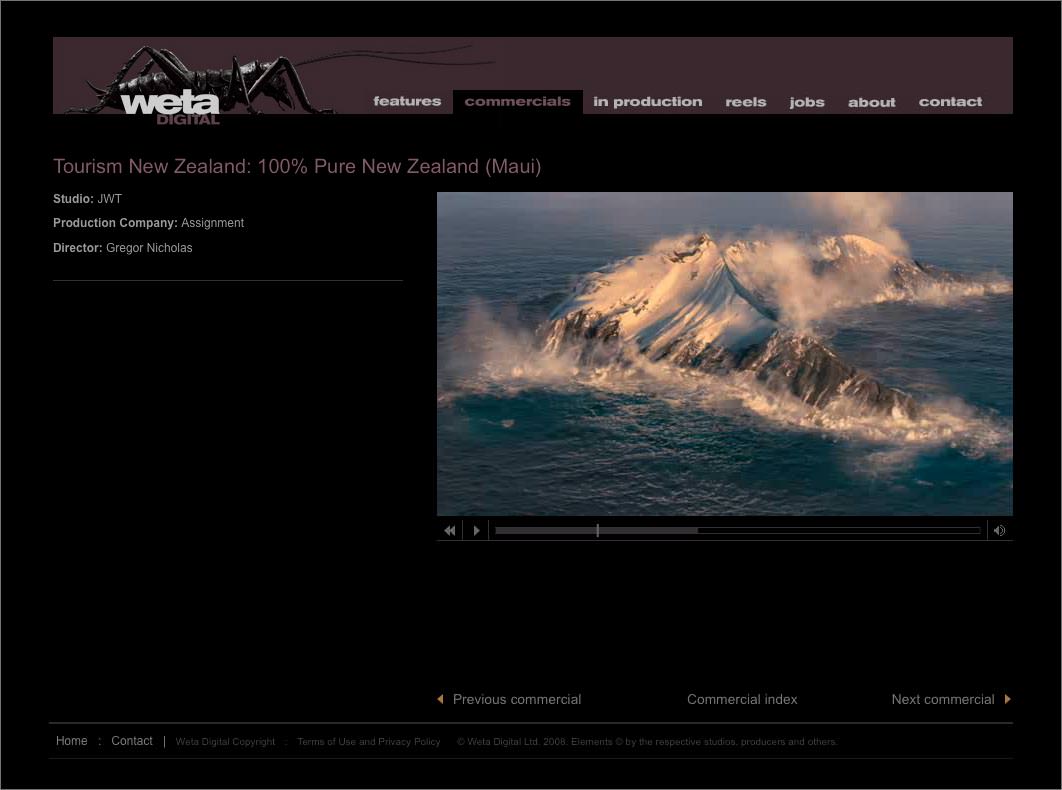1062x790 pixels.
Task: Click the page title 'Tourism New Zealand: 100% Pure New Zealand (Maui)'
Action: pos(297,167)
